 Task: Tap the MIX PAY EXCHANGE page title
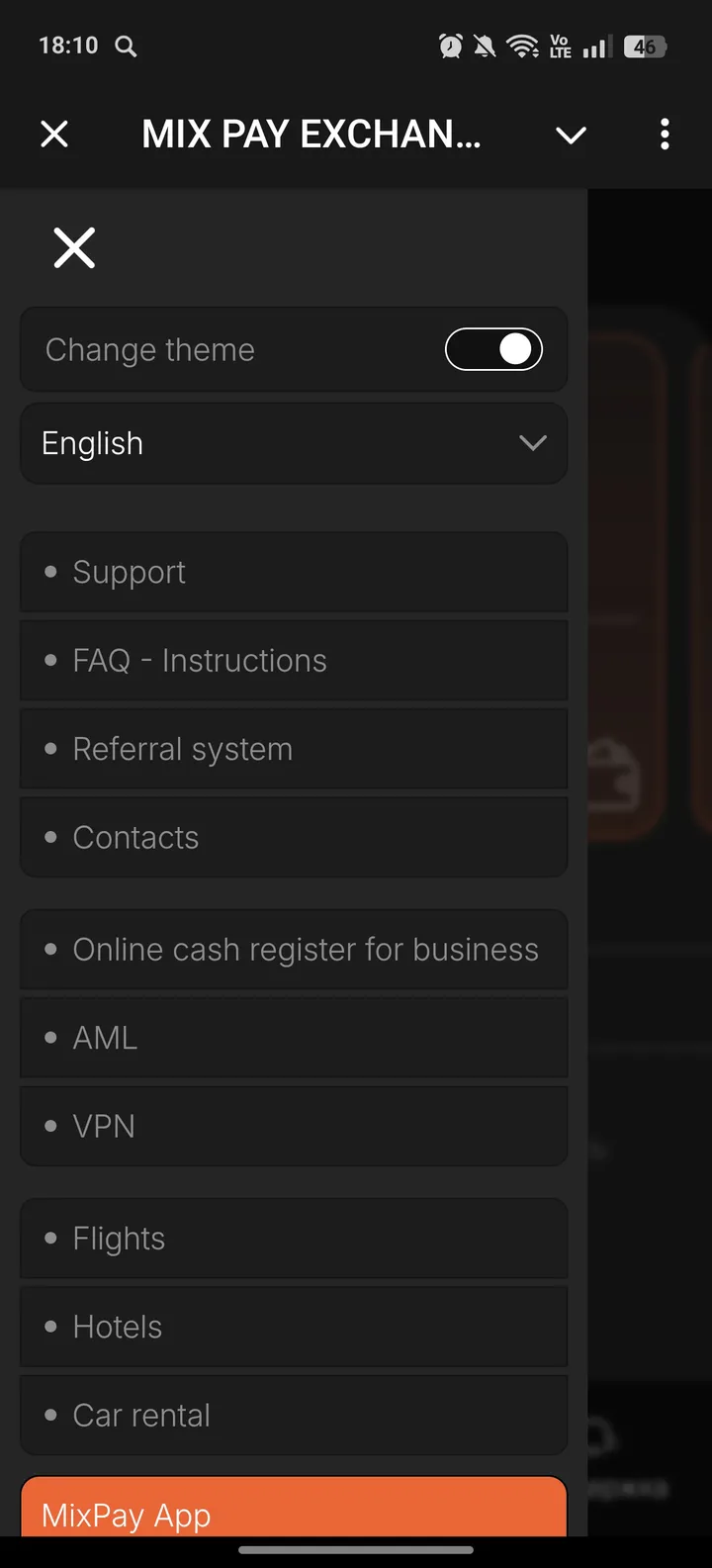[x=311, y=134]
